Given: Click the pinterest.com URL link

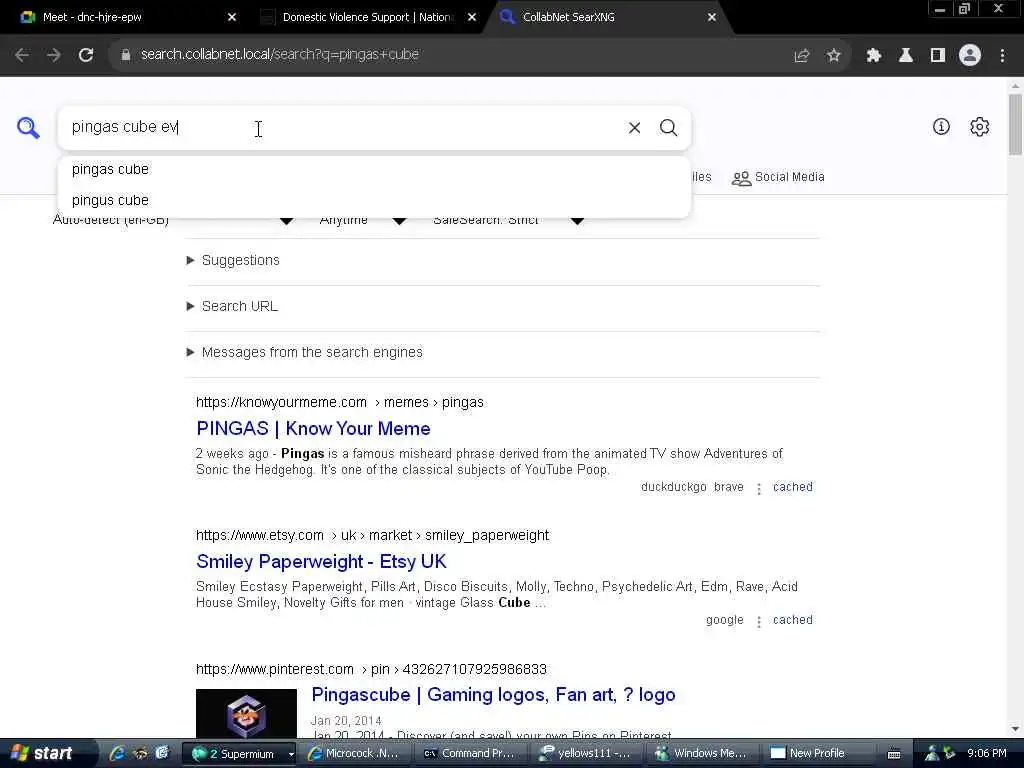Looking at the screenshot, I should [x=371, y=669].
